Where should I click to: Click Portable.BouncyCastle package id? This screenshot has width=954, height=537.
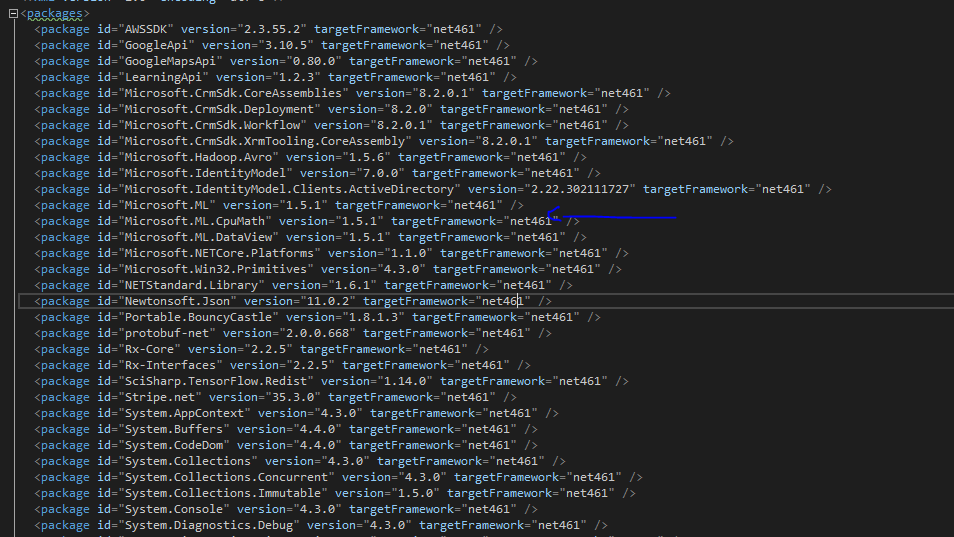[198, 317]
